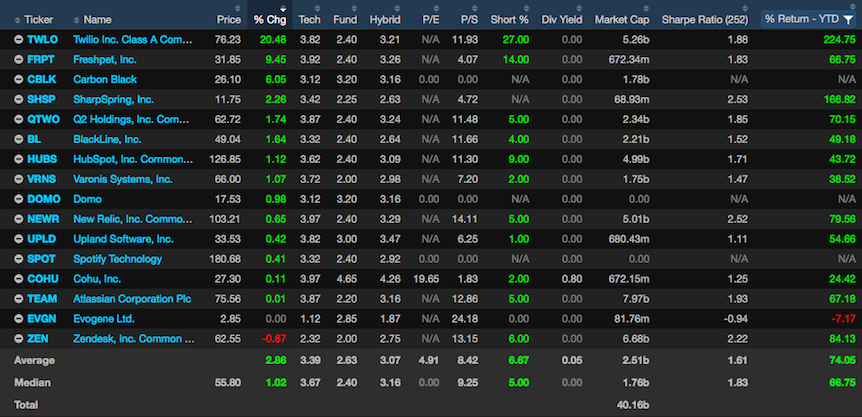
Task: Open the BlackLine, Inc. name link
Action: click(x=107, y=140)
